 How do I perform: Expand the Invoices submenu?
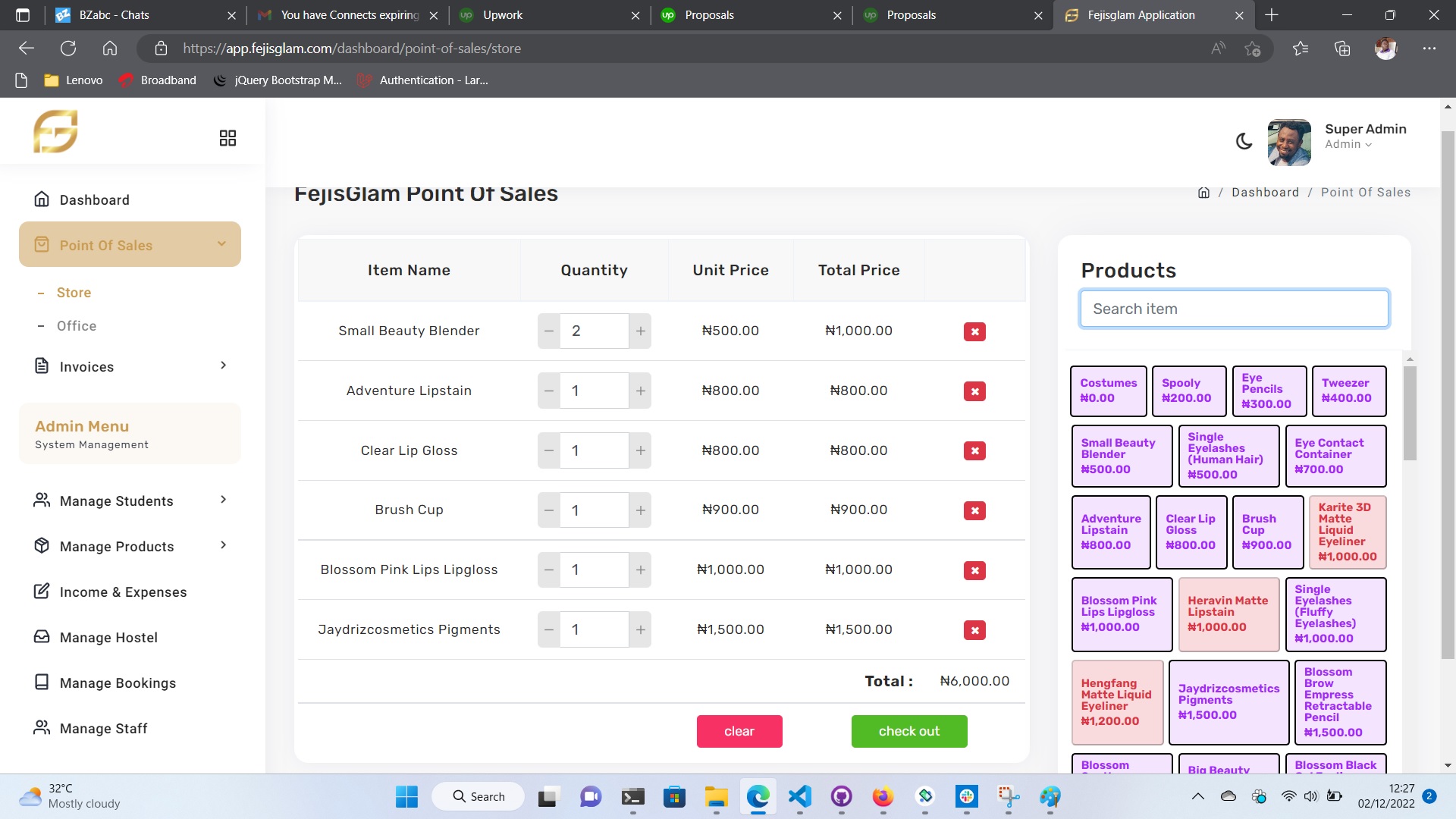coord(223,366)
